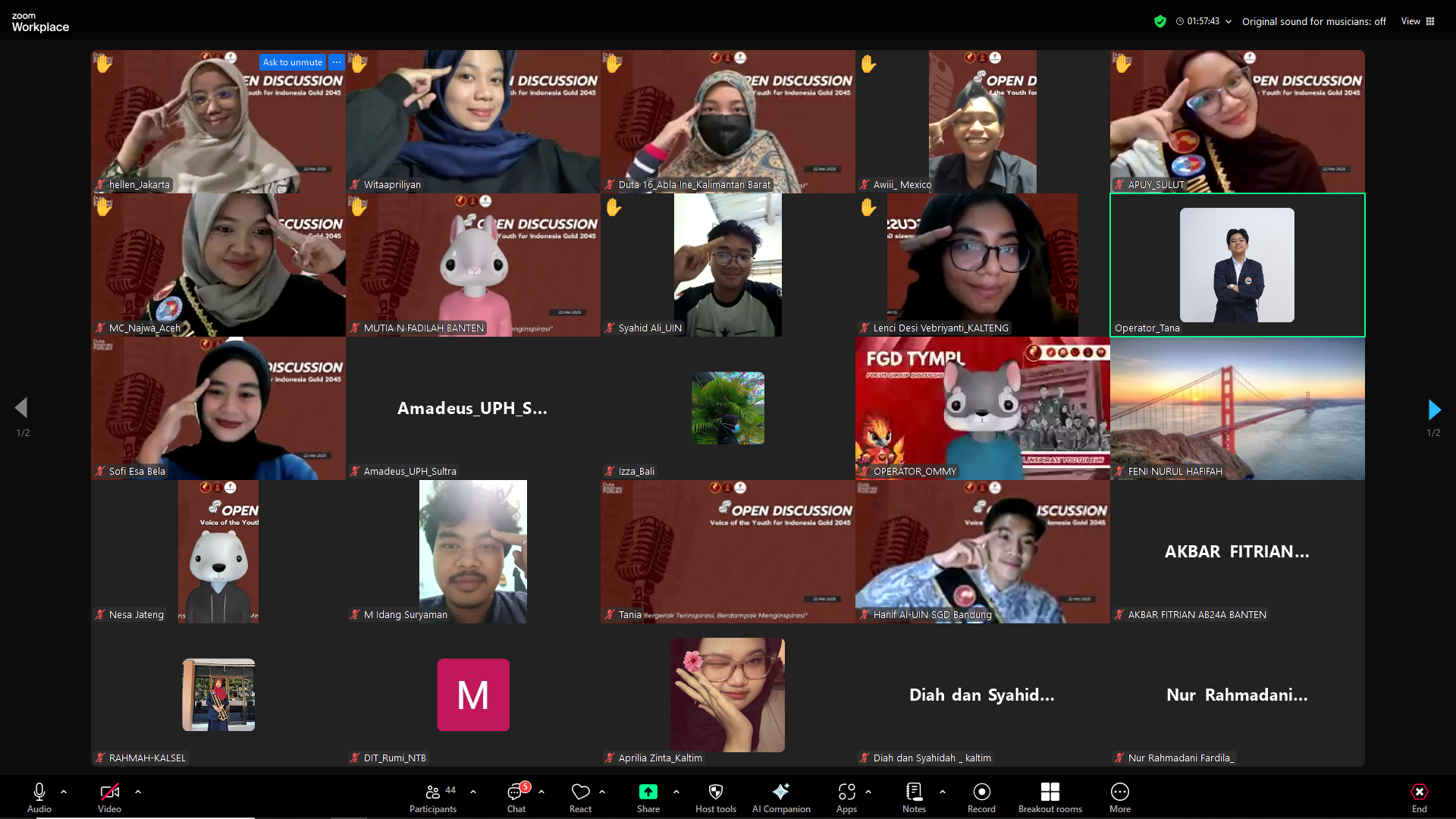
Task: Open Host tools shield icon
Action: click(715, 792)
